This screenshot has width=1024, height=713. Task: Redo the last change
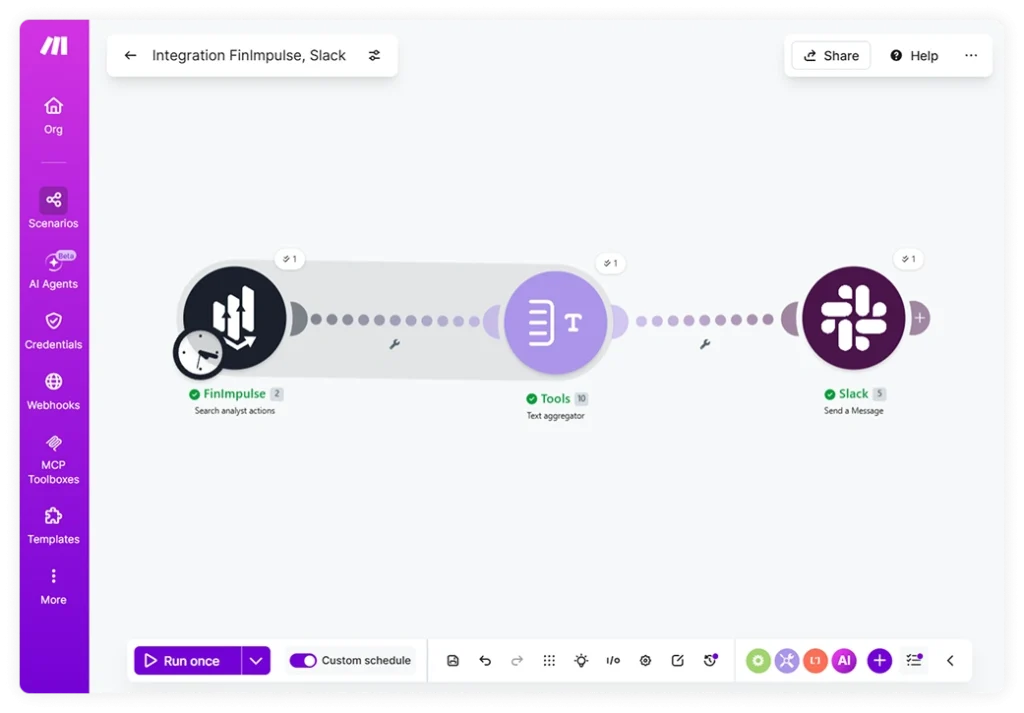coord(517,661)
